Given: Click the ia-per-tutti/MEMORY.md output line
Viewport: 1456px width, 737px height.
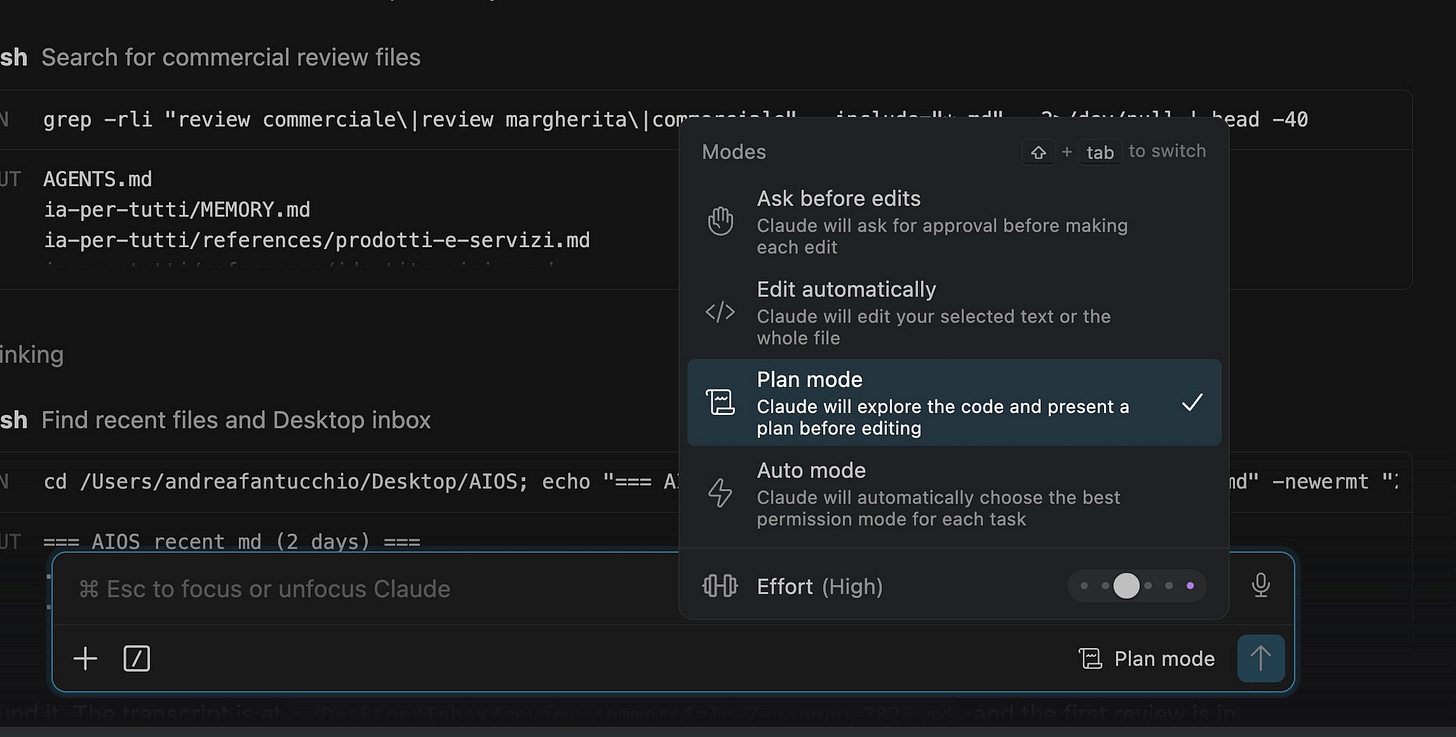Looking at the screenshot, I should pos(177,210).
